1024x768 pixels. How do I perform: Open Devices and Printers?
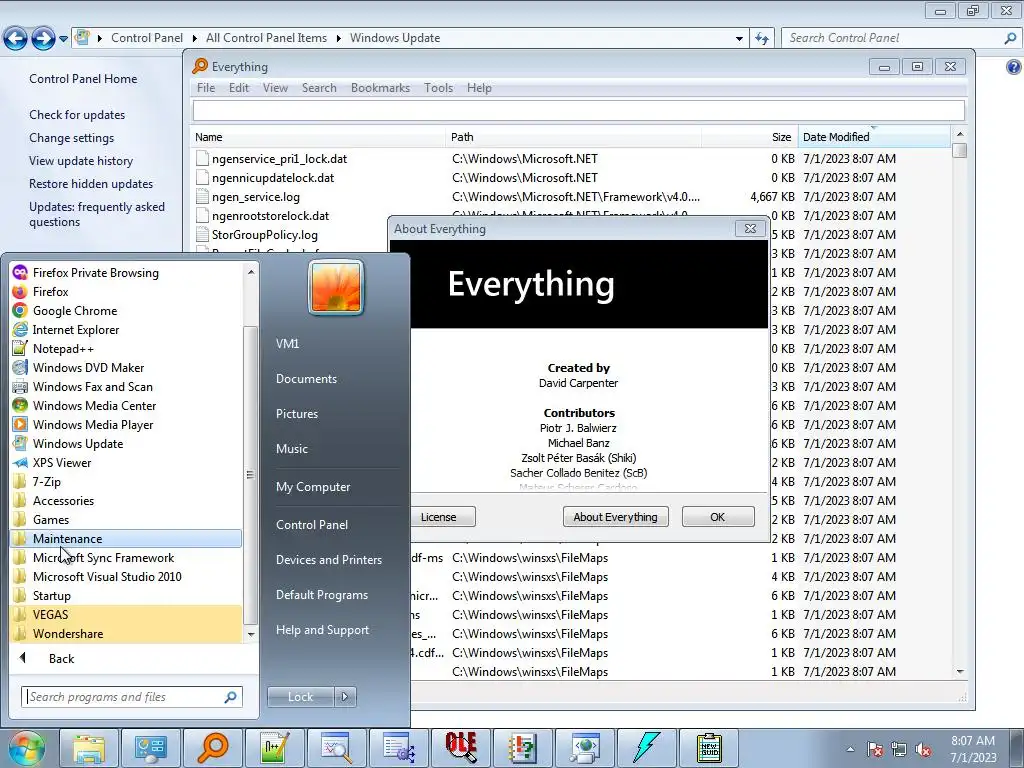click(328, 560)
